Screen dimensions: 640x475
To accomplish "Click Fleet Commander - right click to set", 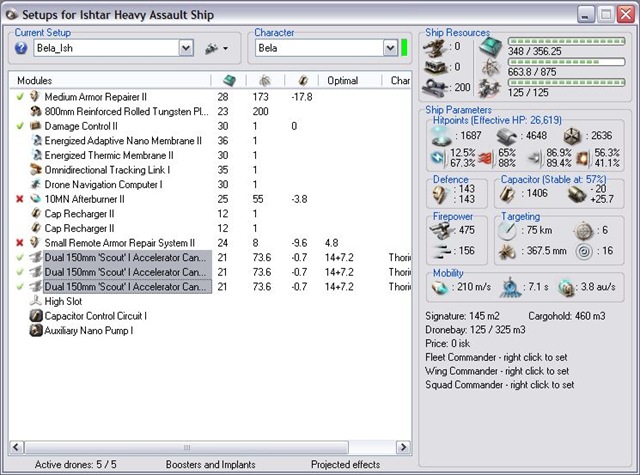I will point(496,357).
